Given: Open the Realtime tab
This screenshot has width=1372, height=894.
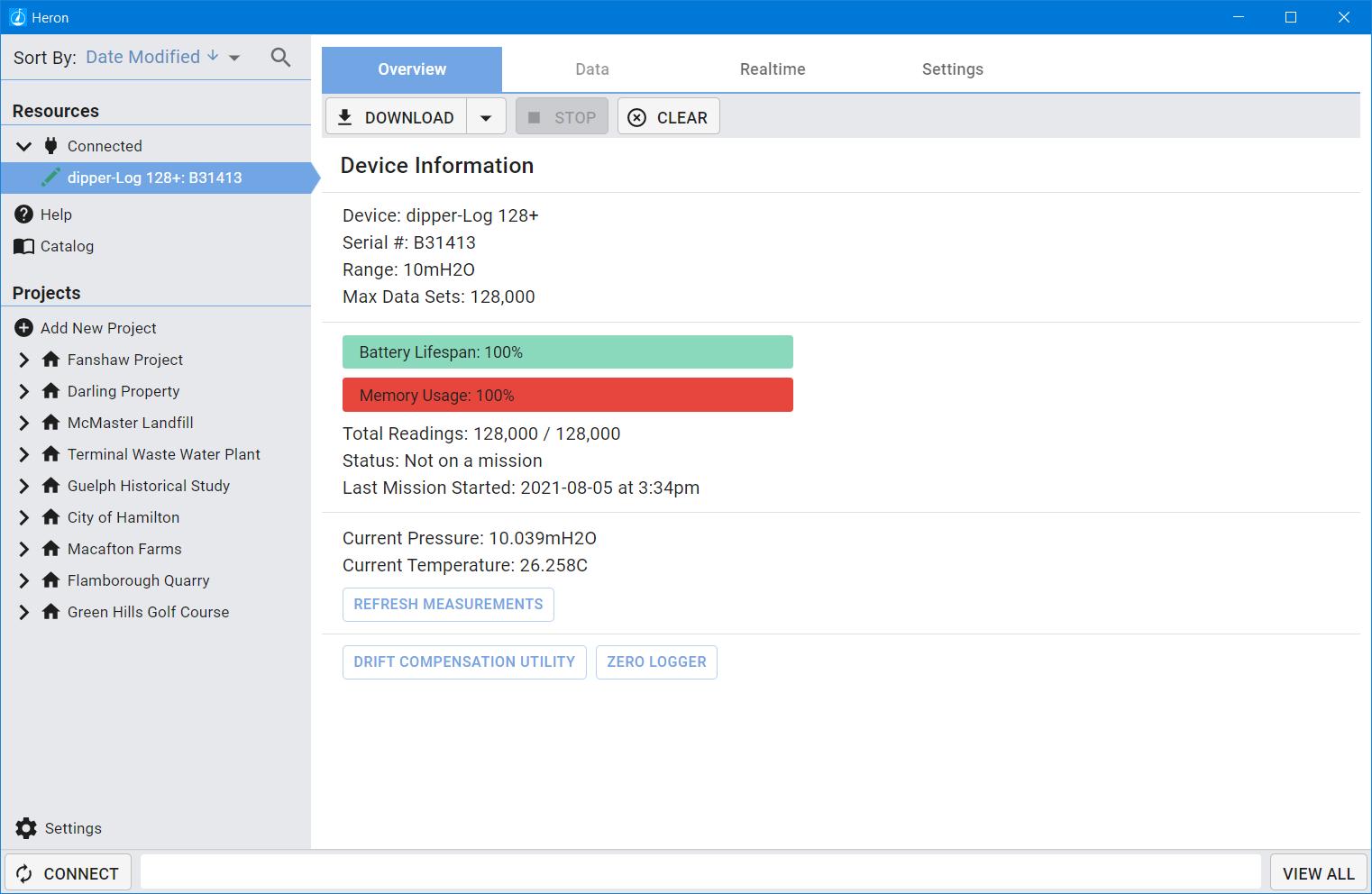Looking at the screenshot, I should coord(773,69).
